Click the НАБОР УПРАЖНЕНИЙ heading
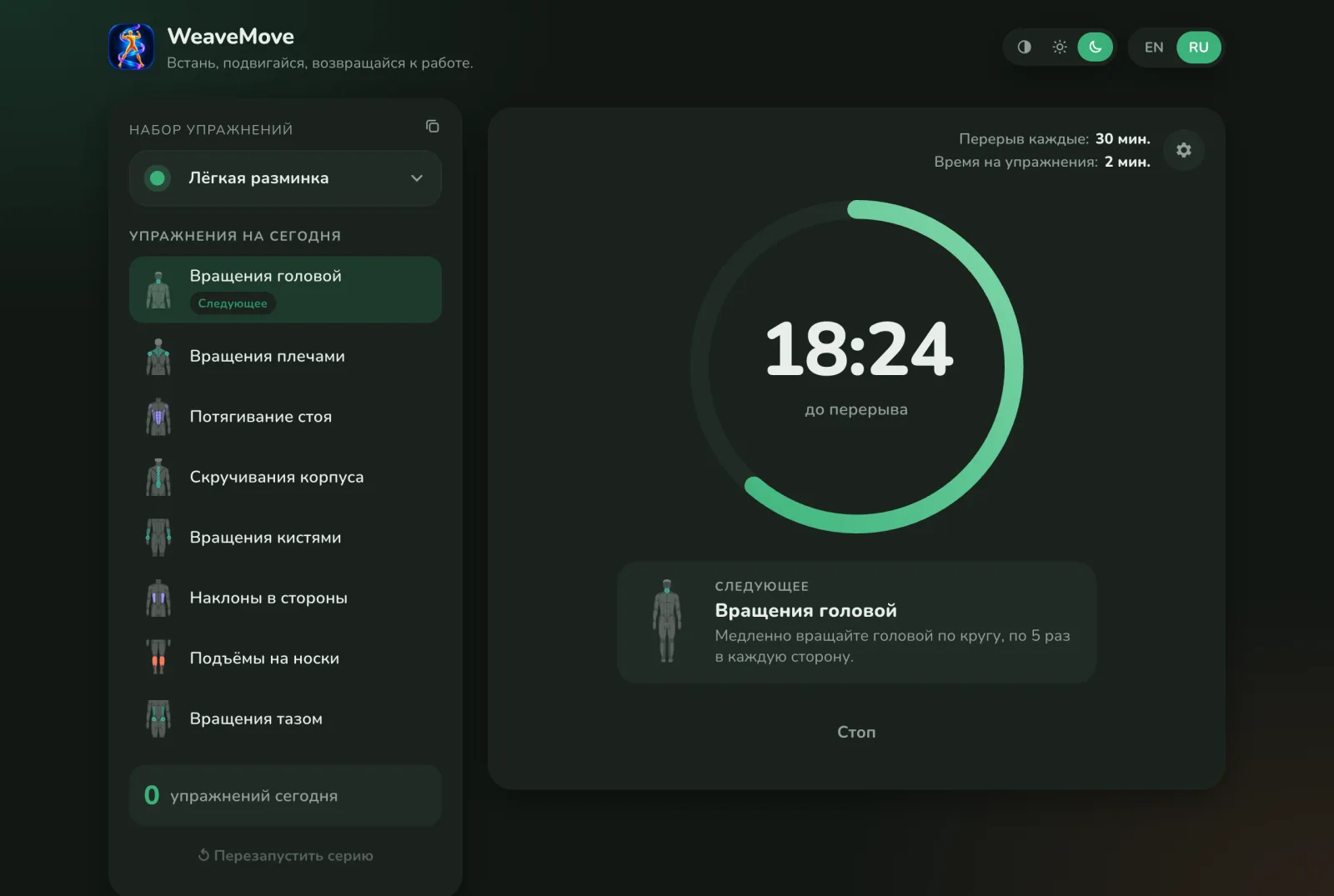 pyautogui.click(x=211, y=130)
